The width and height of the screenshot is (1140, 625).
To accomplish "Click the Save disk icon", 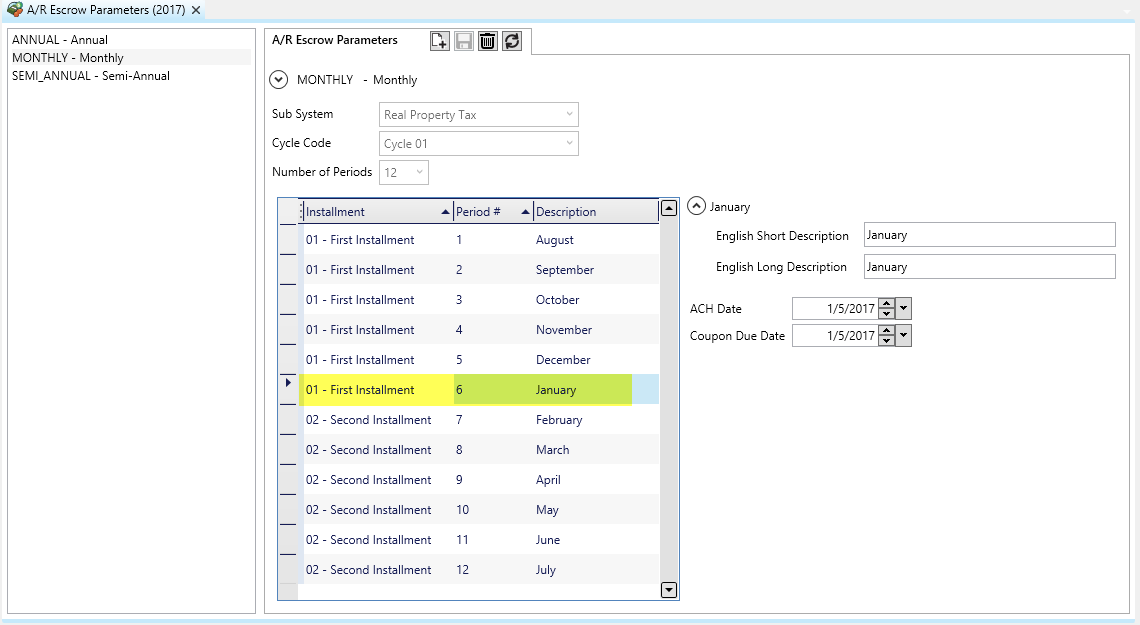I will click(x=464, y=41).
